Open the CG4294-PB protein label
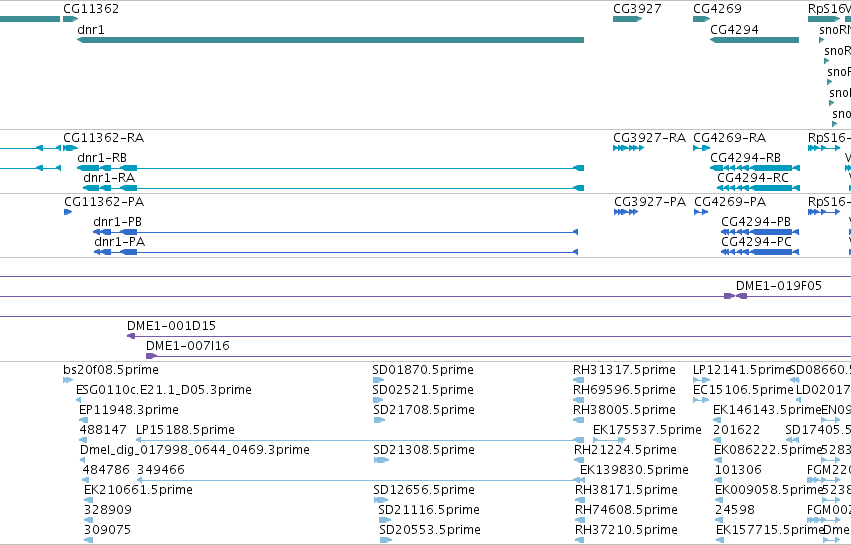Image resolution: width=851 pixels, height=545 pixels. [756, 222]
